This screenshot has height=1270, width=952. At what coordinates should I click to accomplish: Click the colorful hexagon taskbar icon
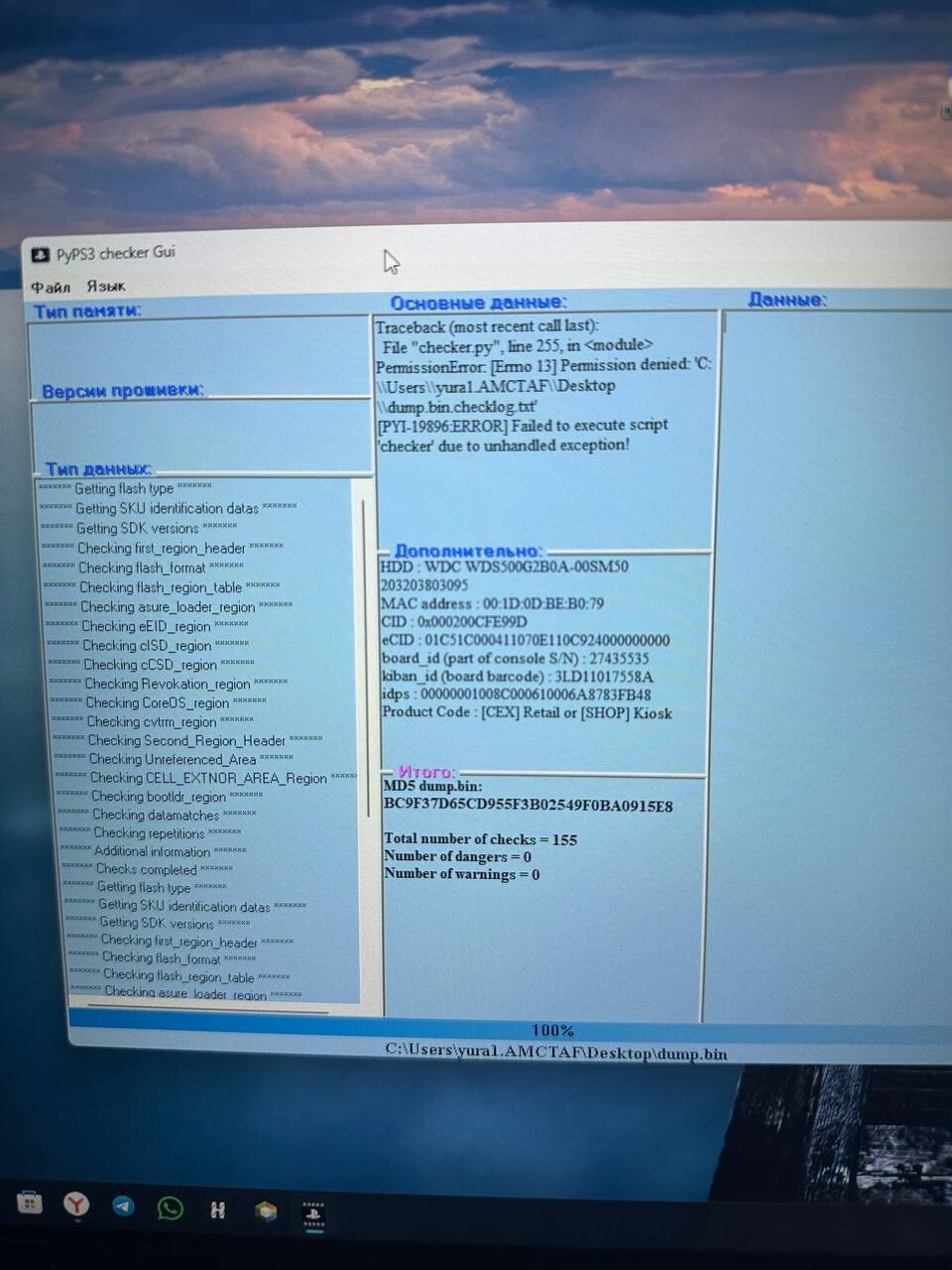point(265,1210)
